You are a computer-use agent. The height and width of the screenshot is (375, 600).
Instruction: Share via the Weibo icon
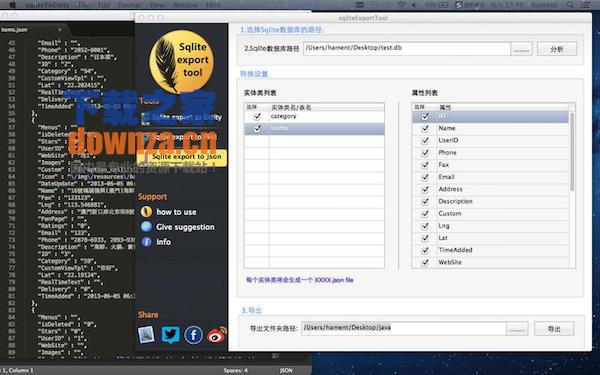pyautogui.click(x=217, y=335)
